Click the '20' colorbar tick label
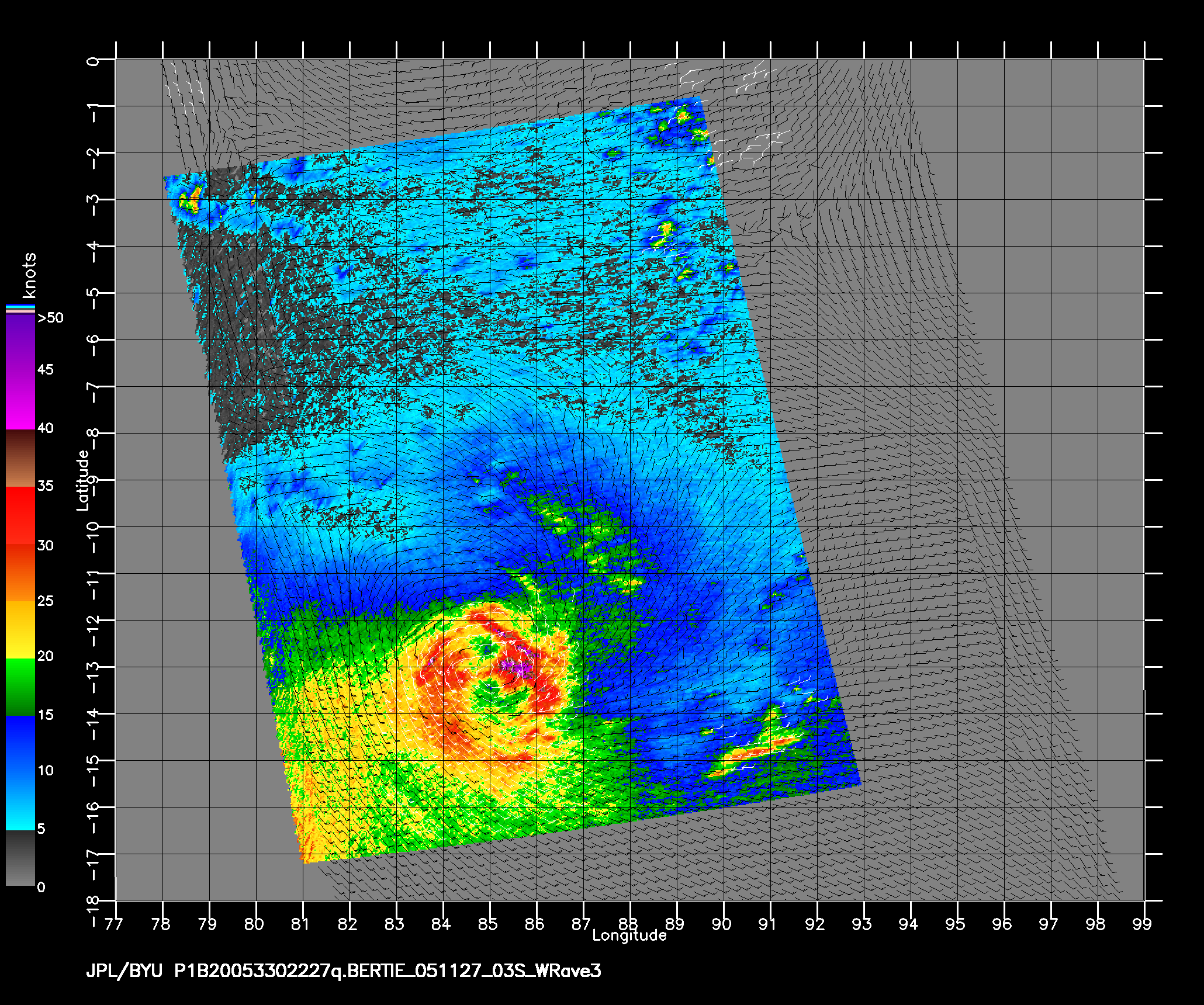 click(45, 656)
